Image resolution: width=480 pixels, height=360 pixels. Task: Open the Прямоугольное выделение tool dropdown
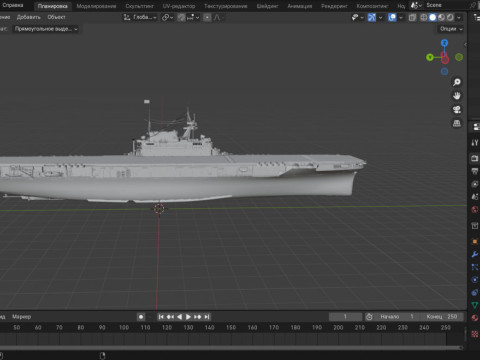tap(46, 29)
